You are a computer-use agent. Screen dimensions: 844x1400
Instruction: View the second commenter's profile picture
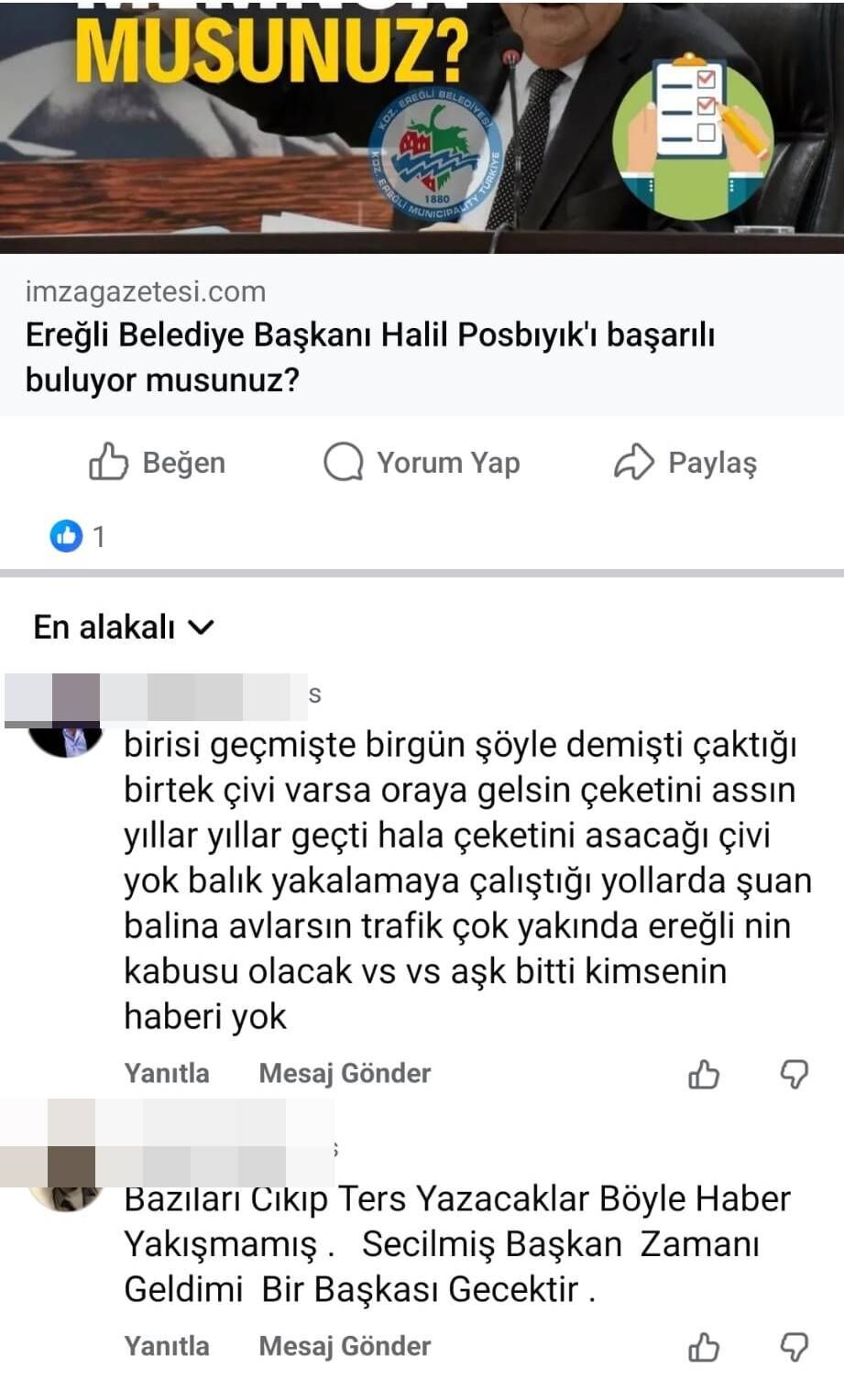pyautogui.click(x=64, y=1195)
